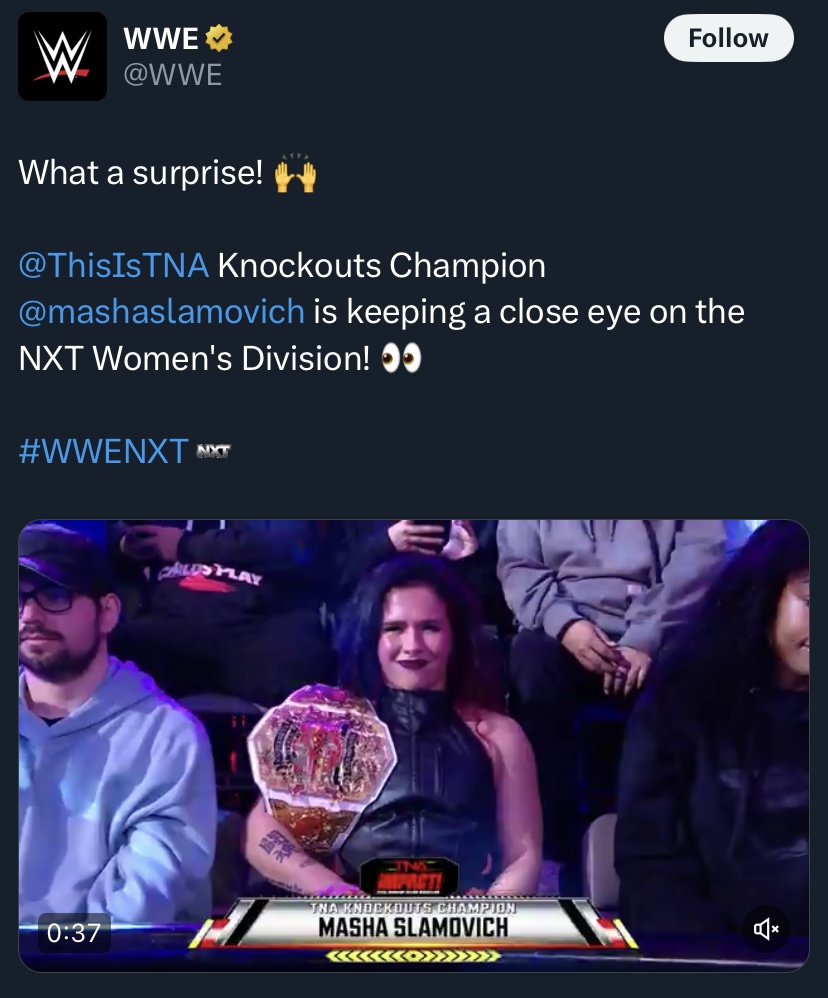Play the Masha Slamovich video thumbnail
The image size is (828, 998).
point(414,745)
